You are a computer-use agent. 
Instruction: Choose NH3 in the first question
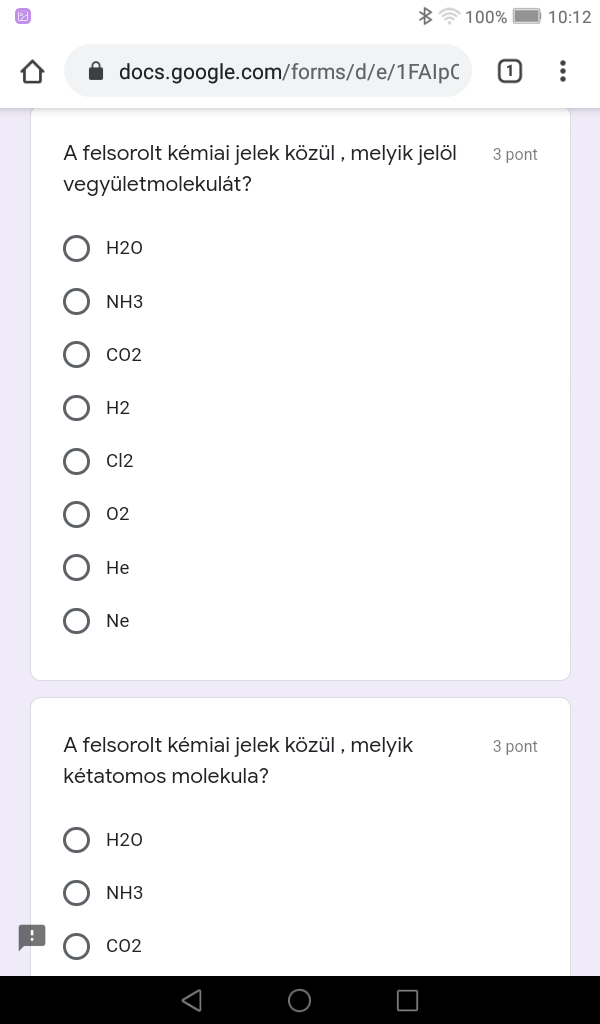77,301
